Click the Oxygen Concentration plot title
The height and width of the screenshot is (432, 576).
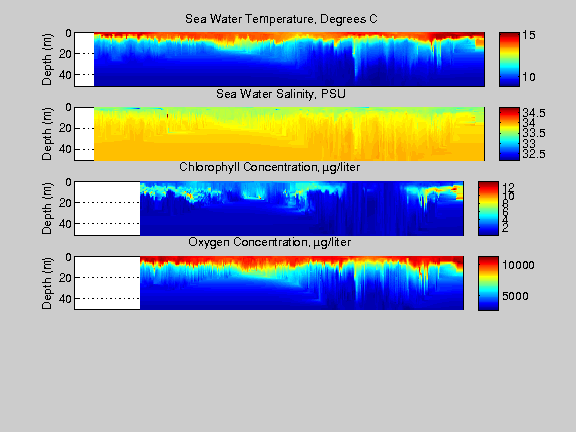click(x=270, y=242)
